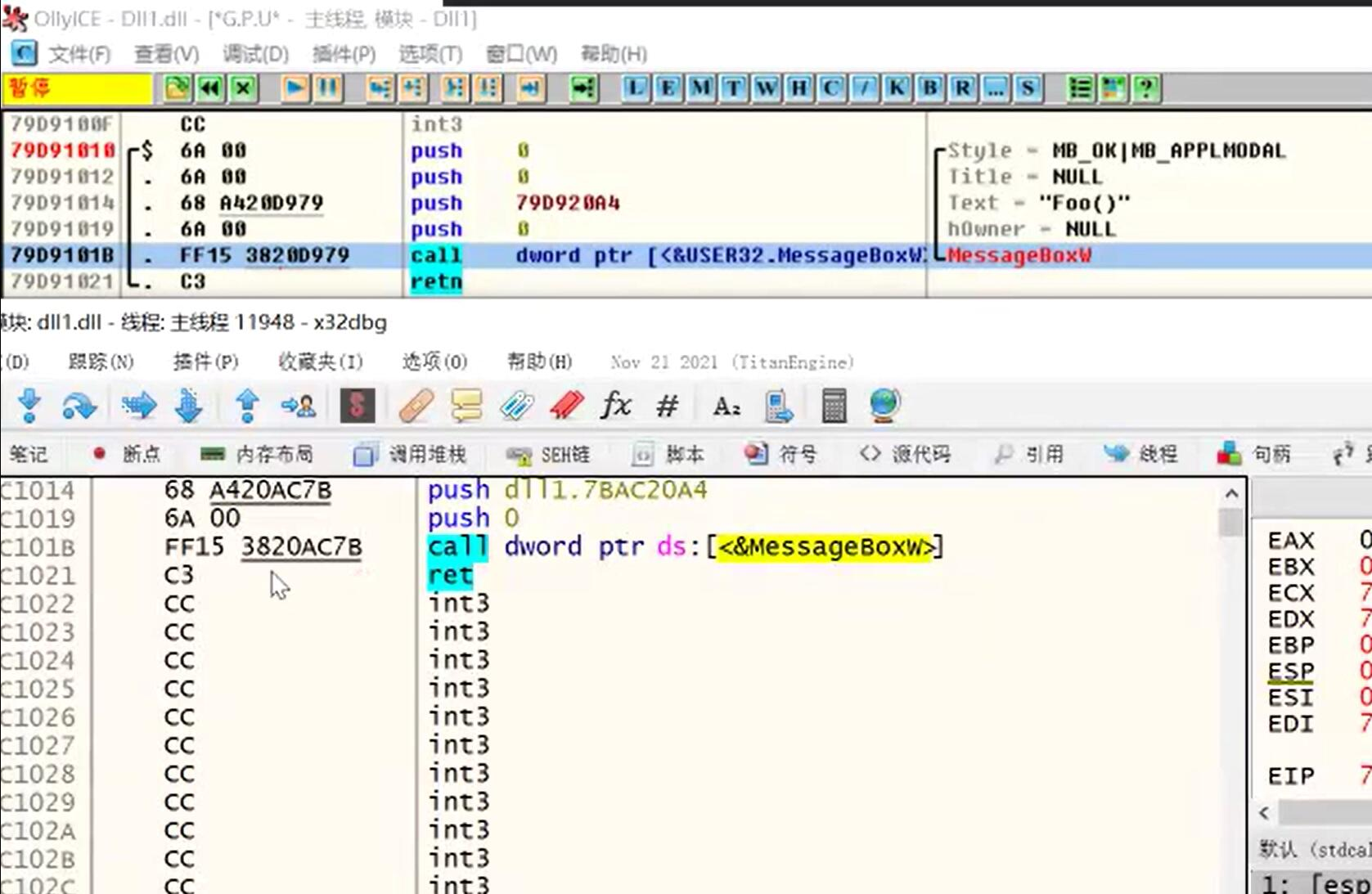Screen dimensions: 1372x894
Task: Run till return with the x32dbg up-arrow icon
Action: tap(247, 405)
